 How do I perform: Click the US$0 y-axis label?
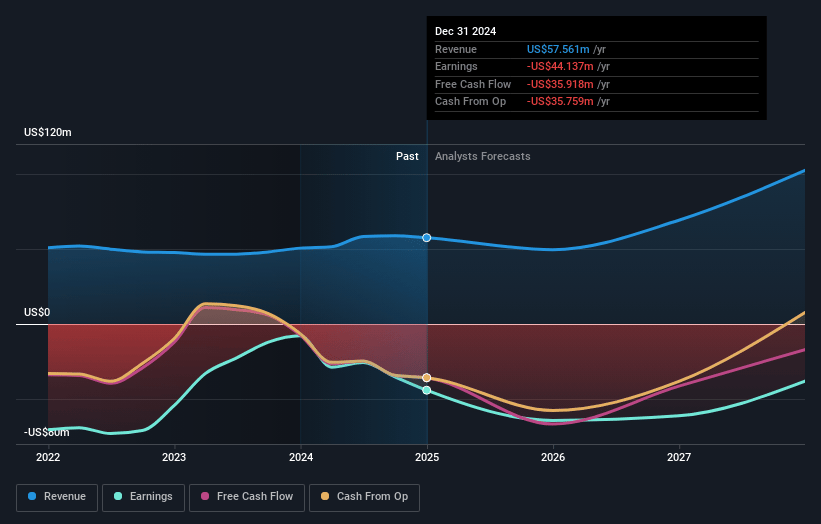37,313
